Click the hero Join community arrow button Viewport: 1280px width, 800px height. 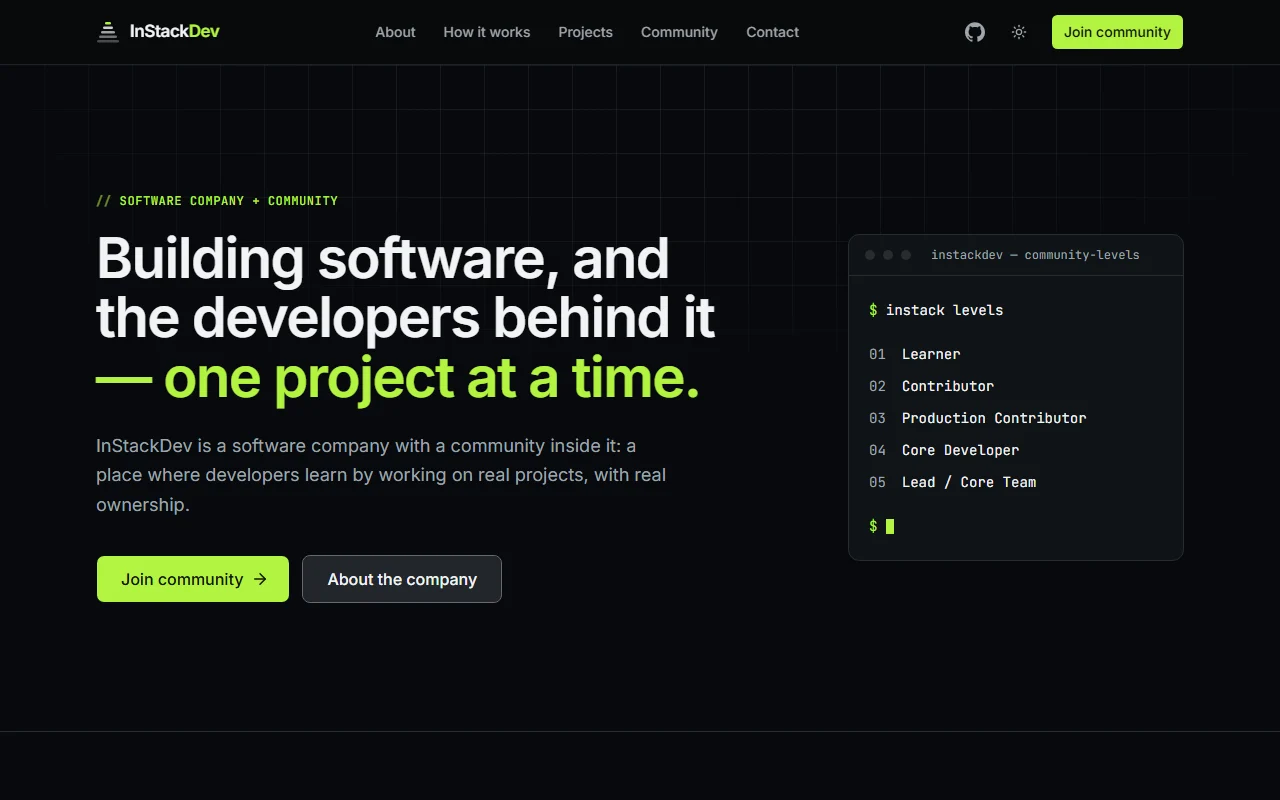pyautogui.click(x=193, y=579)
